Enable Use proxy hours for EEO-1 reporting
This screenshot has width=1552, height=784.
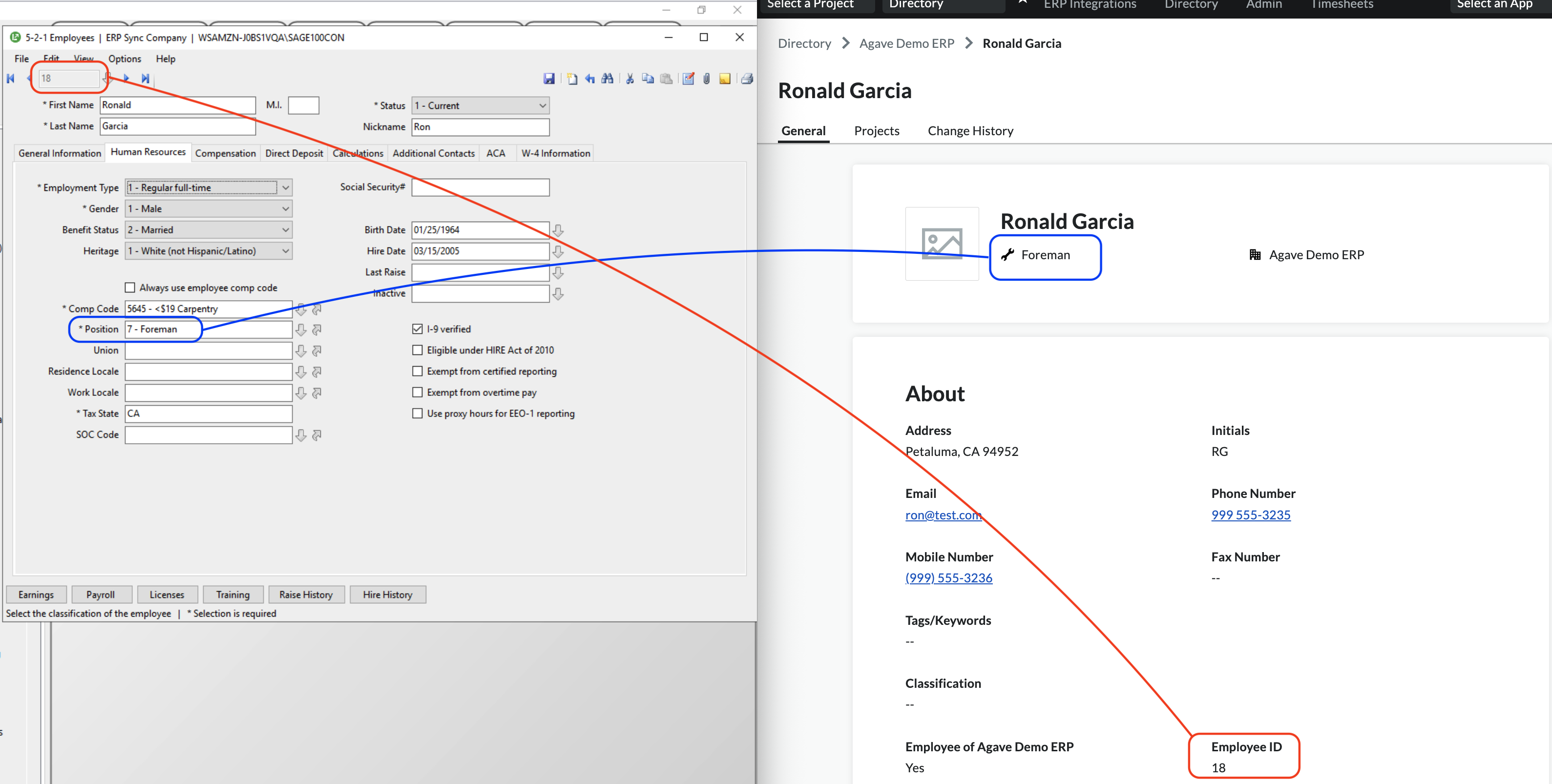point(418,413)
